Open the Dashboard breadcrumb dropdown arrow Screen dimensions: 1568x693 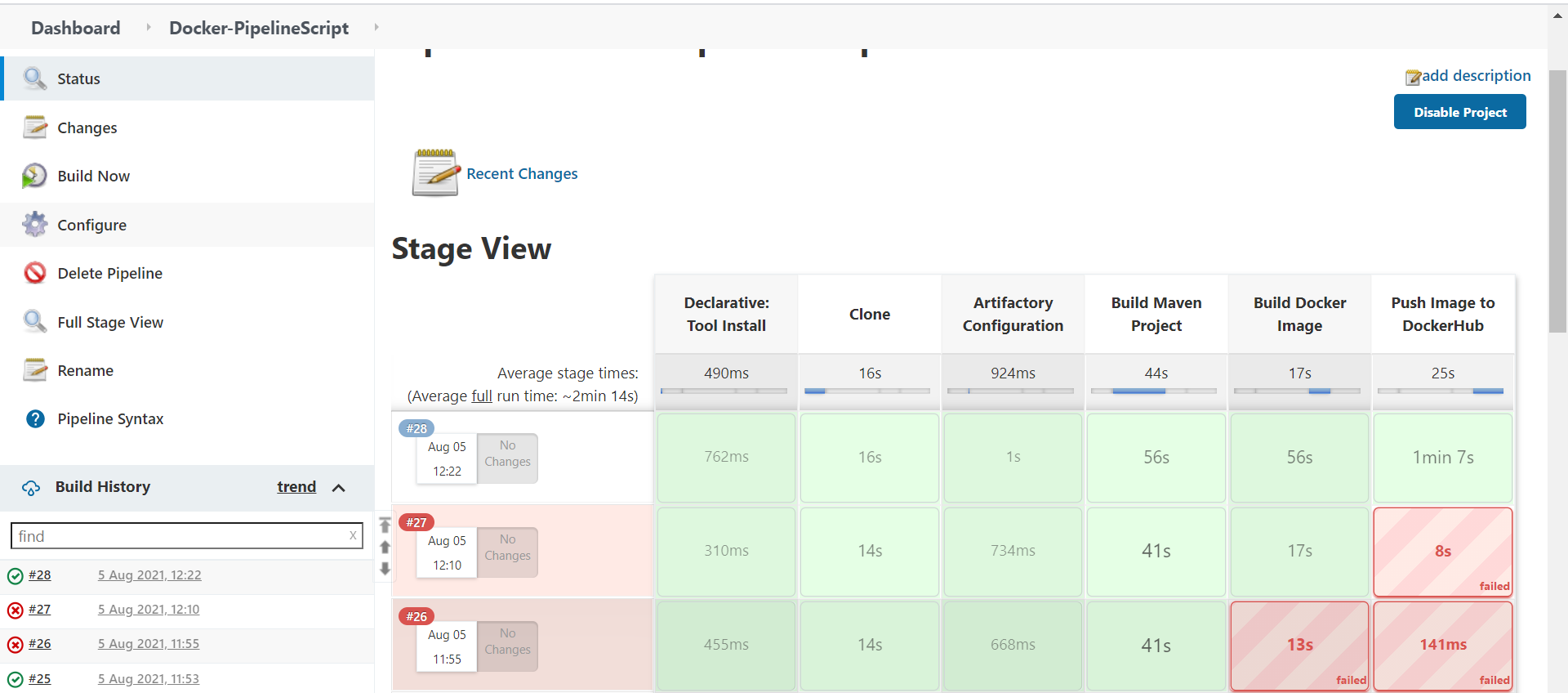click(148, 28)
